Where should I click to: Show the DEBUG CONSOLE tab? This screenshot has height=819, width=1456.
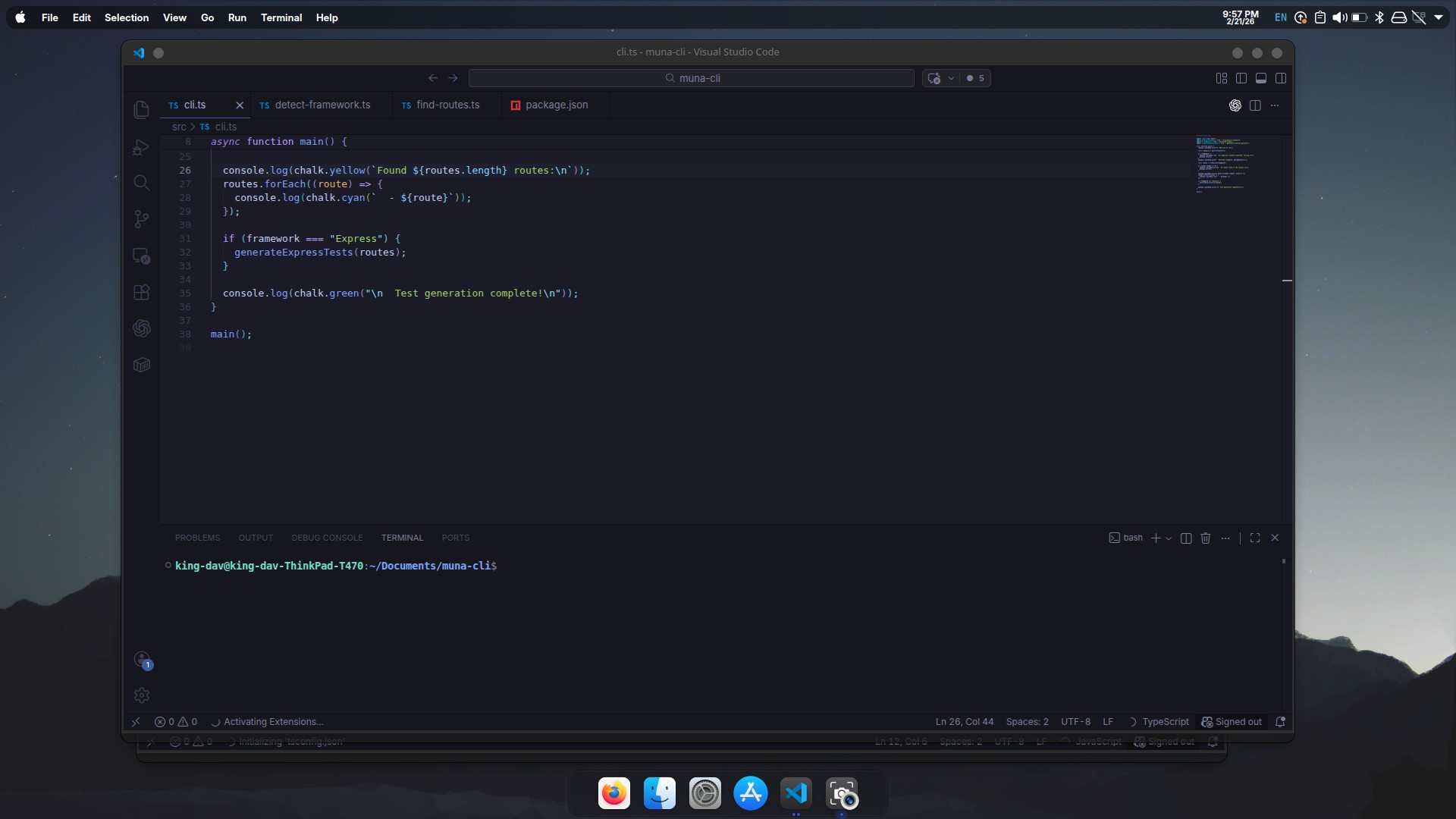tap(327, 538)
